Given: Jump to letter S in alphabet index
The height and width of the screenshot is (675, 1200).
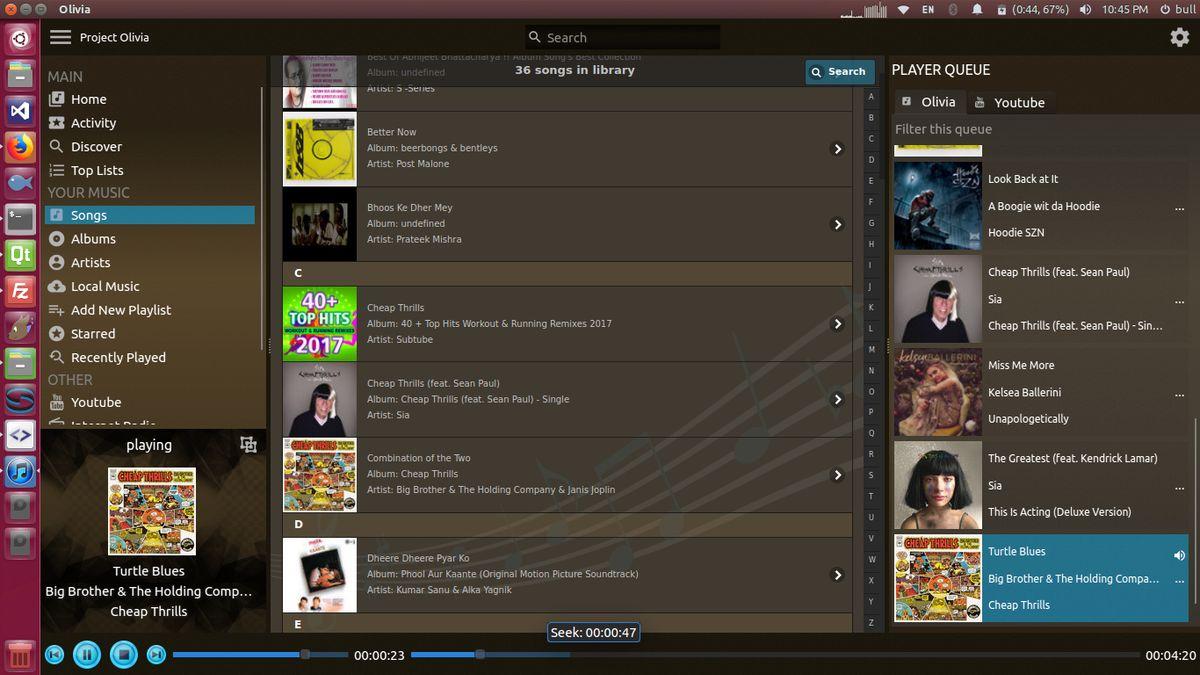Looking at the screenshot, I should click(x=871, y=476).
